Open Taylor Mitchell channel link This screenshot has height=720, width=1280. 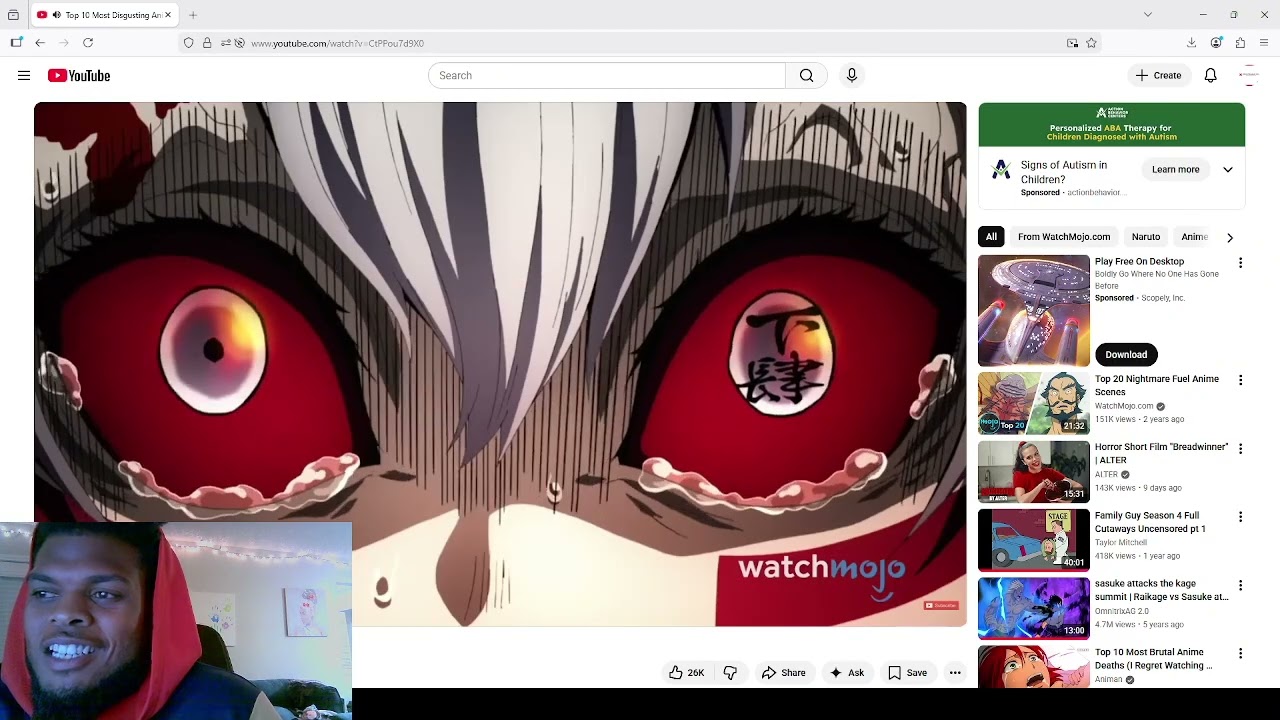(x=1123, y=542)
